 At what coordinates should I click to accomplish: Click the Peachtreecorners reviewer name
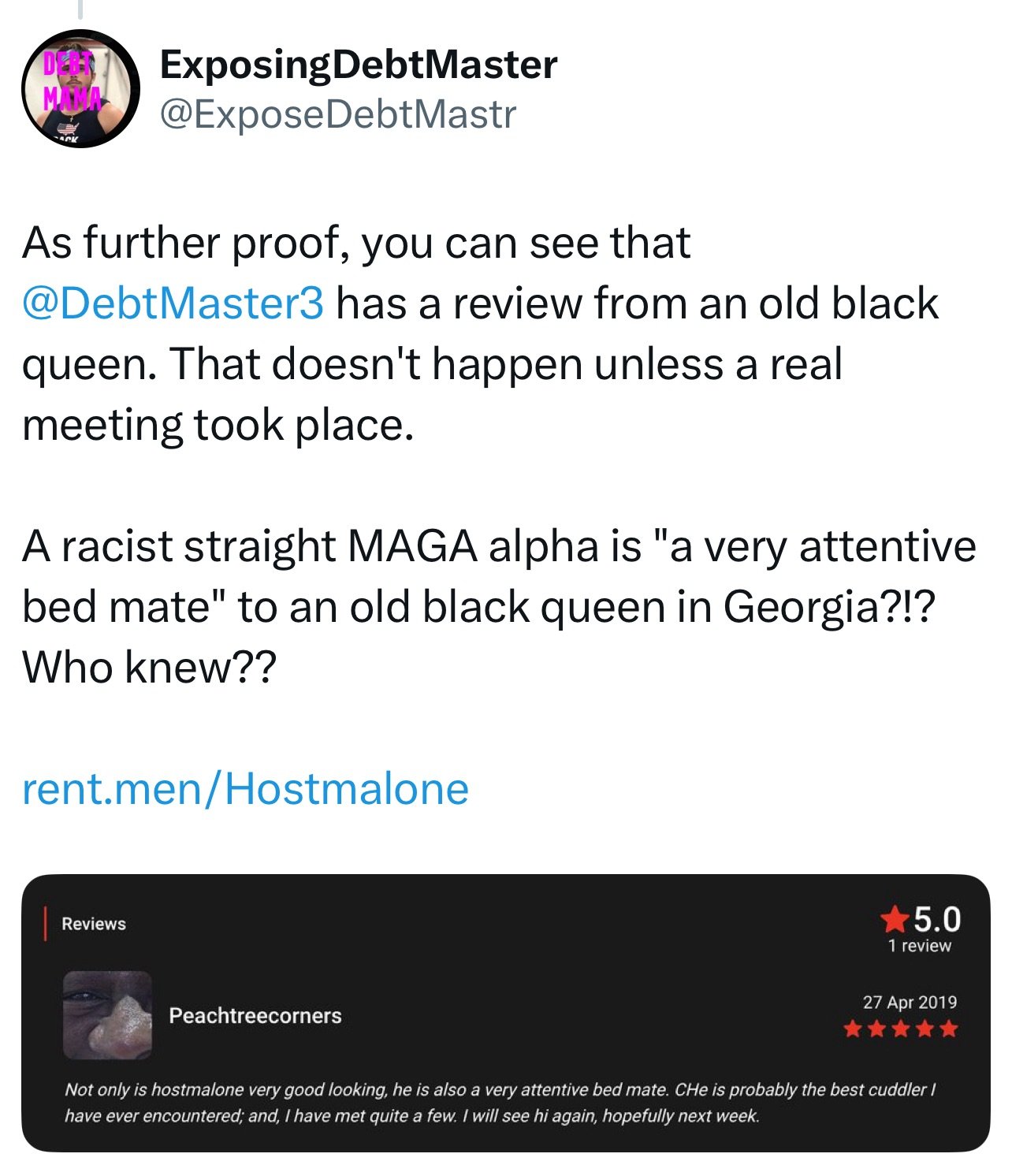click(x=255, y=1015)
